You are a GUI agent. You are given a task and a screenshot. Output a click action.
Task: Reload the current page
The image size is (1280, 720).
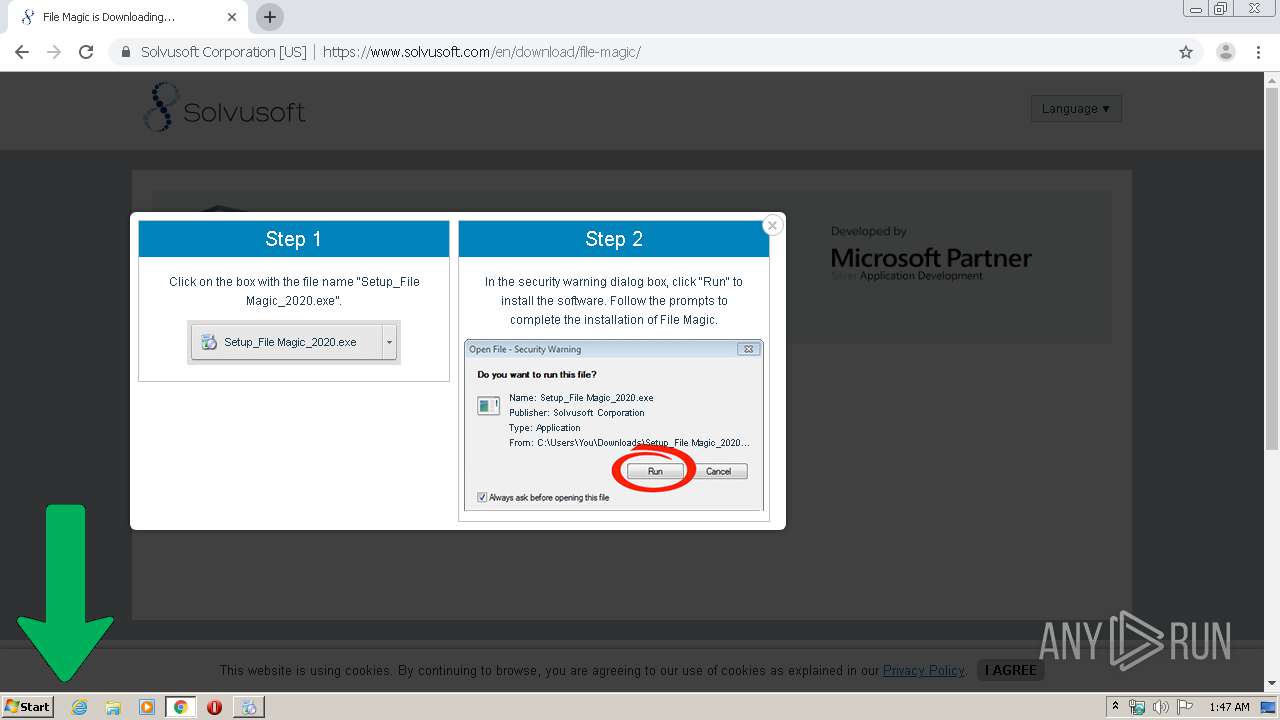pyautogui.click(x=86, y=52)
